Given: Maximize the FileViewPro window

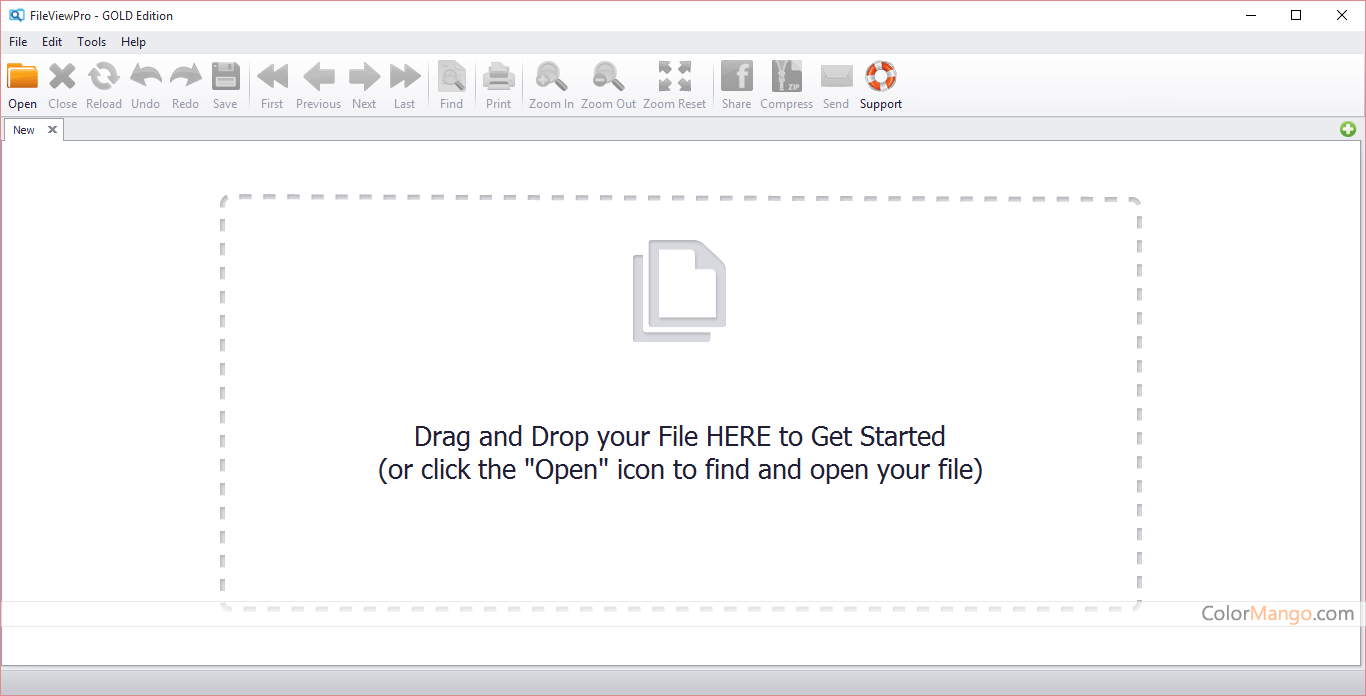Looking at the screenshot, I should tap(1296, 15).
